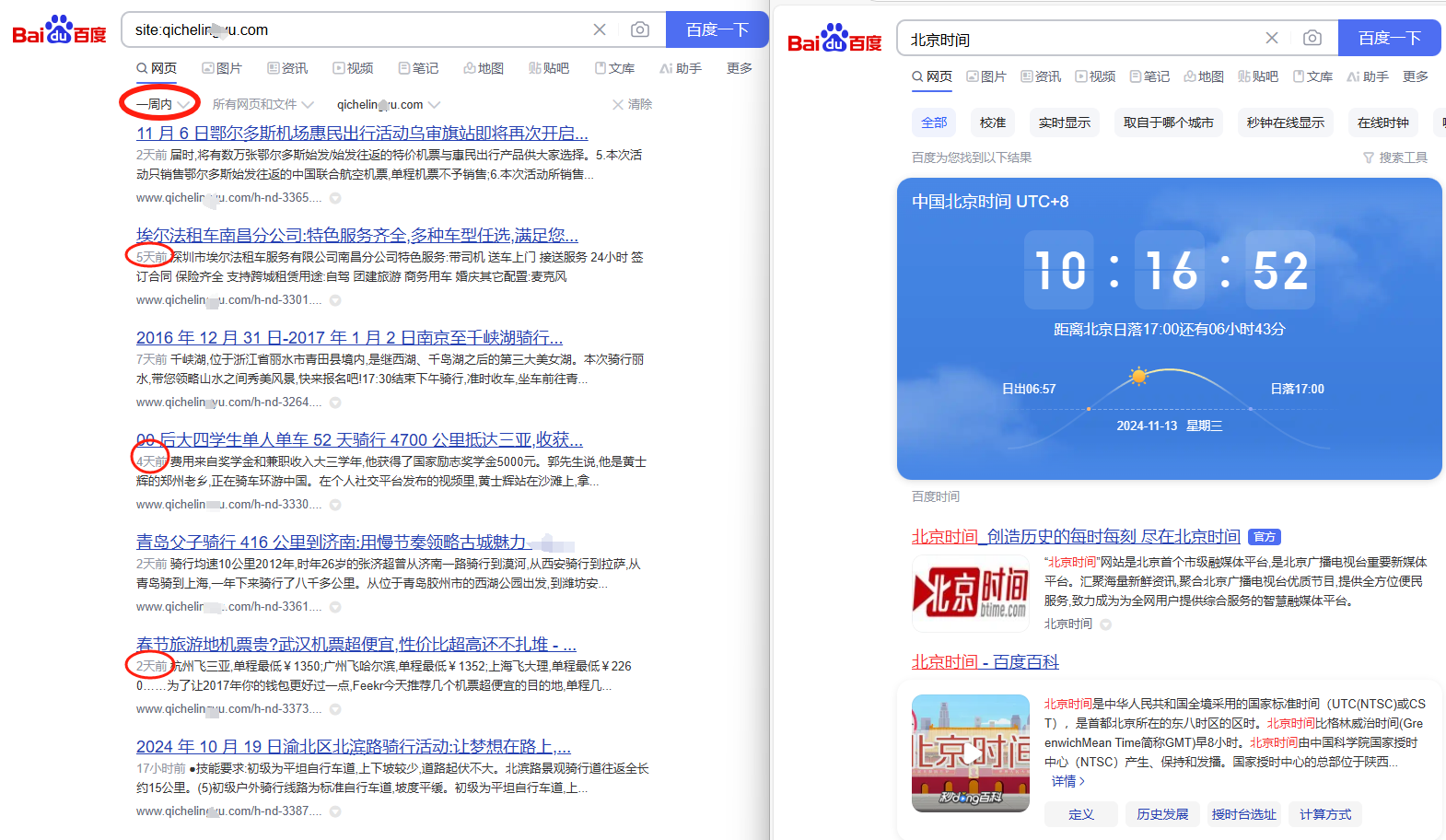Click the icon after the h-nd-3387 URL
Viewport: 1446px width, 840px height.
[335, 811]
